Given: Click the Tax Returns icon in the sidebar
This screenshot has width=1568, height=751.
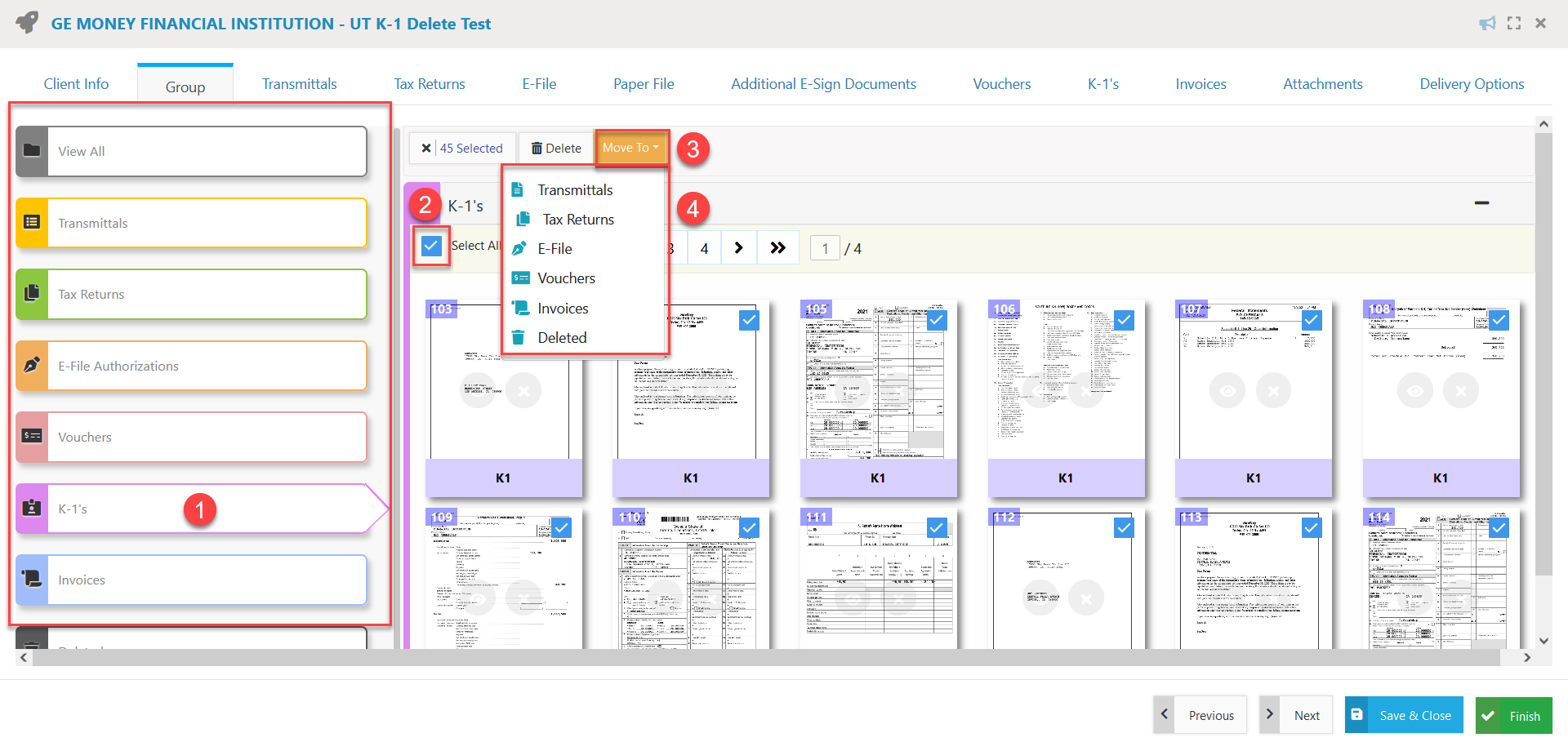Looking at the screenshot, I should click(x=32, y=294).
